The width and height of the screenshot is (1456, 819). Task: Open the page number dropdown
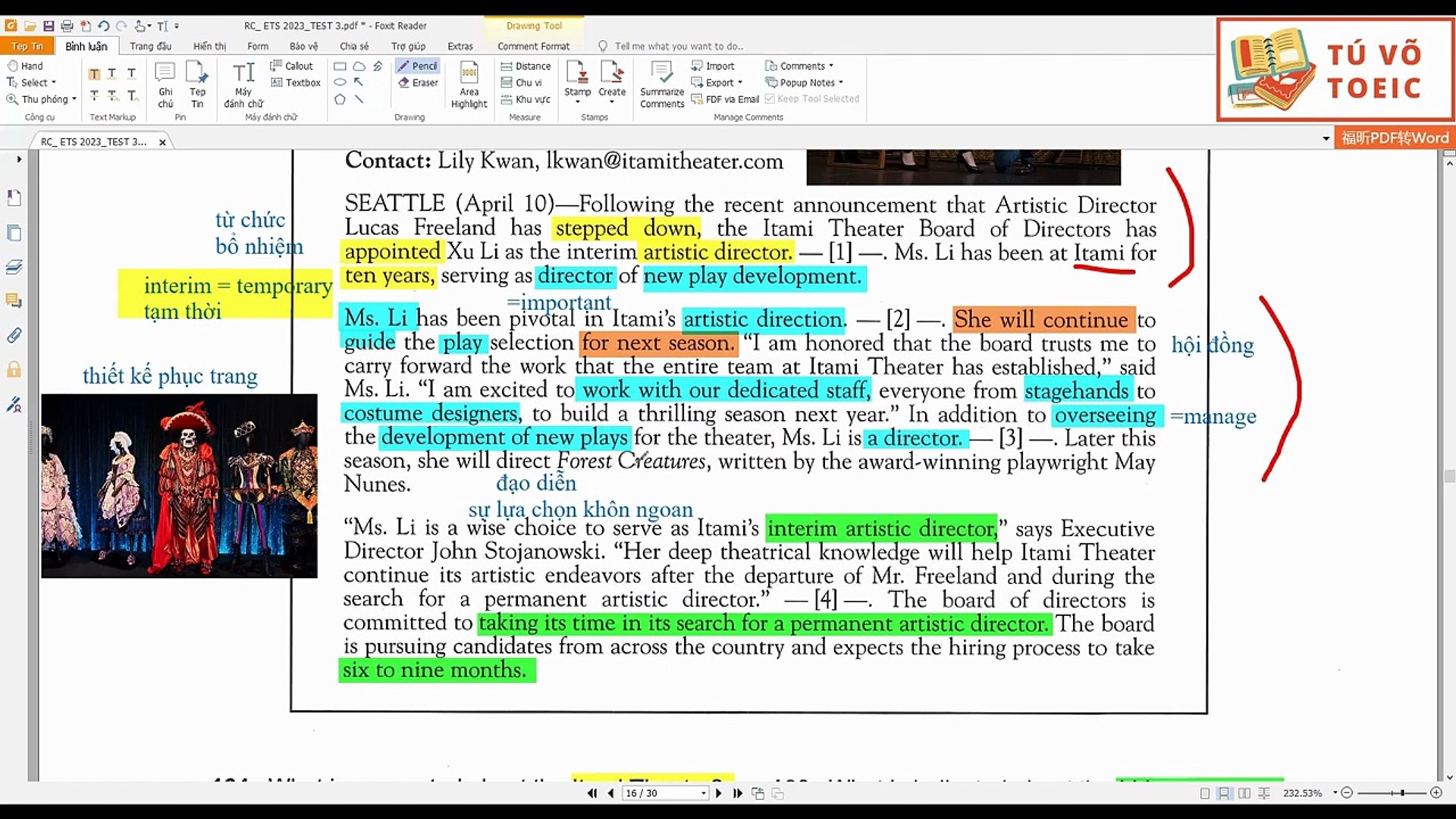pos(704,793)
